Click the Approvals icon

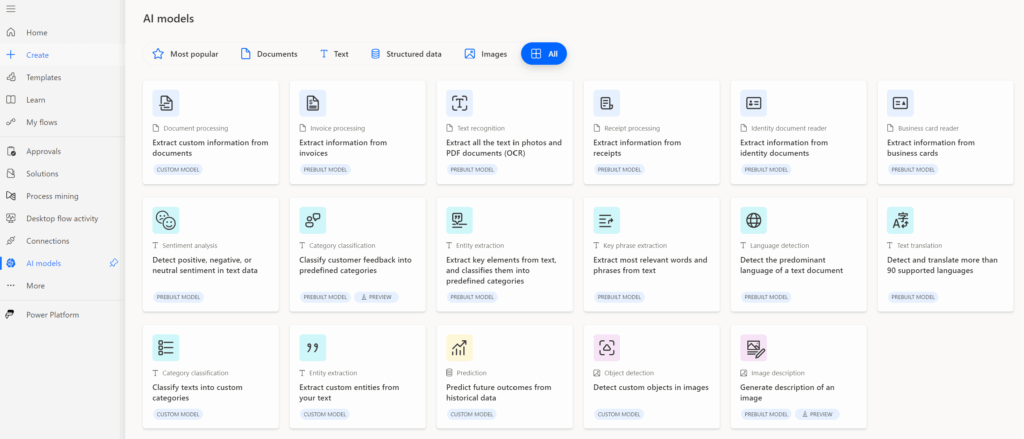click(10, 151)
